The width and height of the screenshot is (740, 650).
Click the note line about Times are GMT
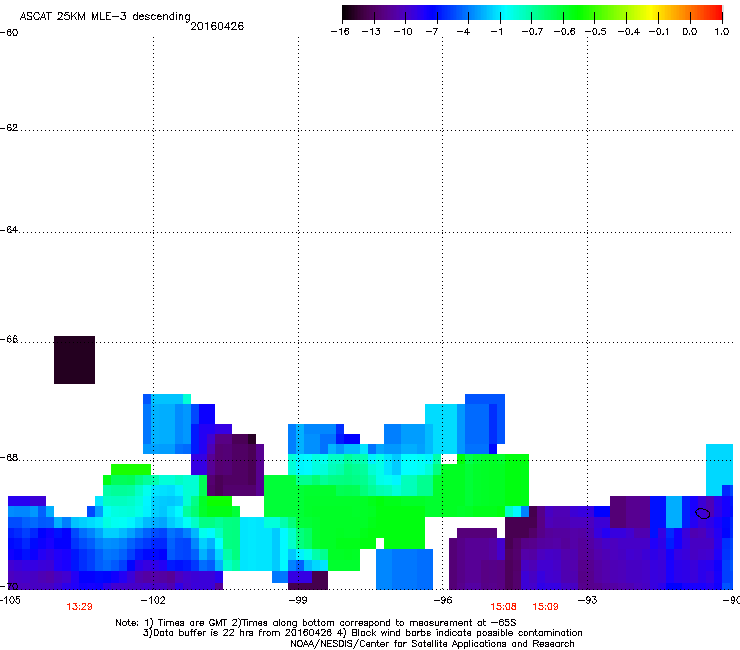(x=316, y=623)
